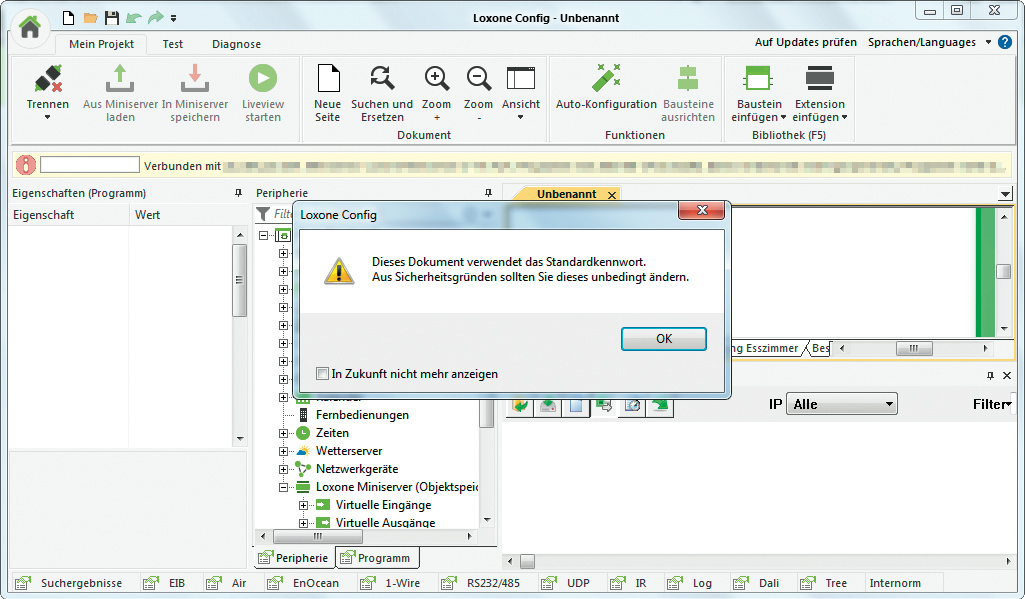The width and height of the screenshot is (1025, 599).
Task: Create a Neue Seite
Action: tap(328, 80)
